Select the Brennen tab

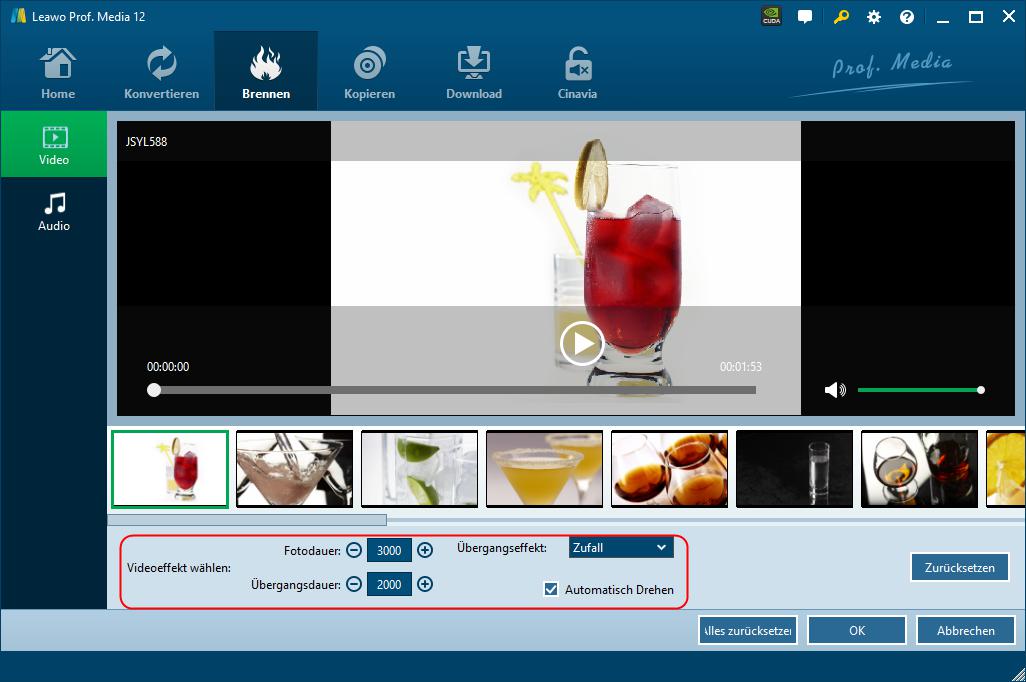click(x=266, y=72)
